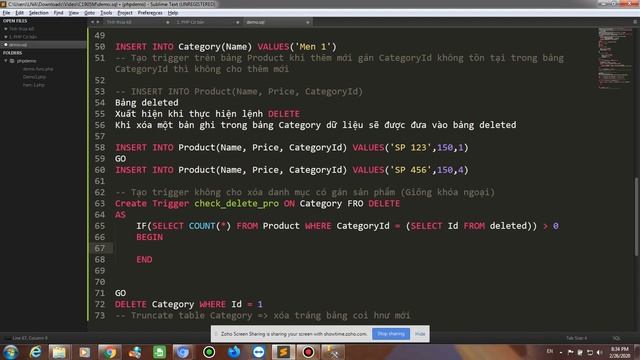Click Line 67 column status text
The height and width of the screenshot is (360, 640).
[30, 338]
